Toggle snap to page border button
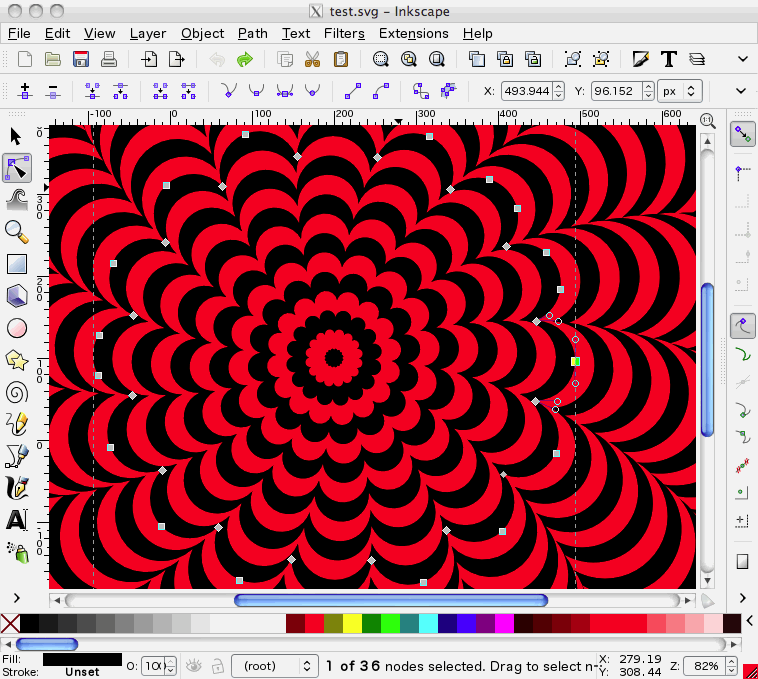 pos(743,562)
